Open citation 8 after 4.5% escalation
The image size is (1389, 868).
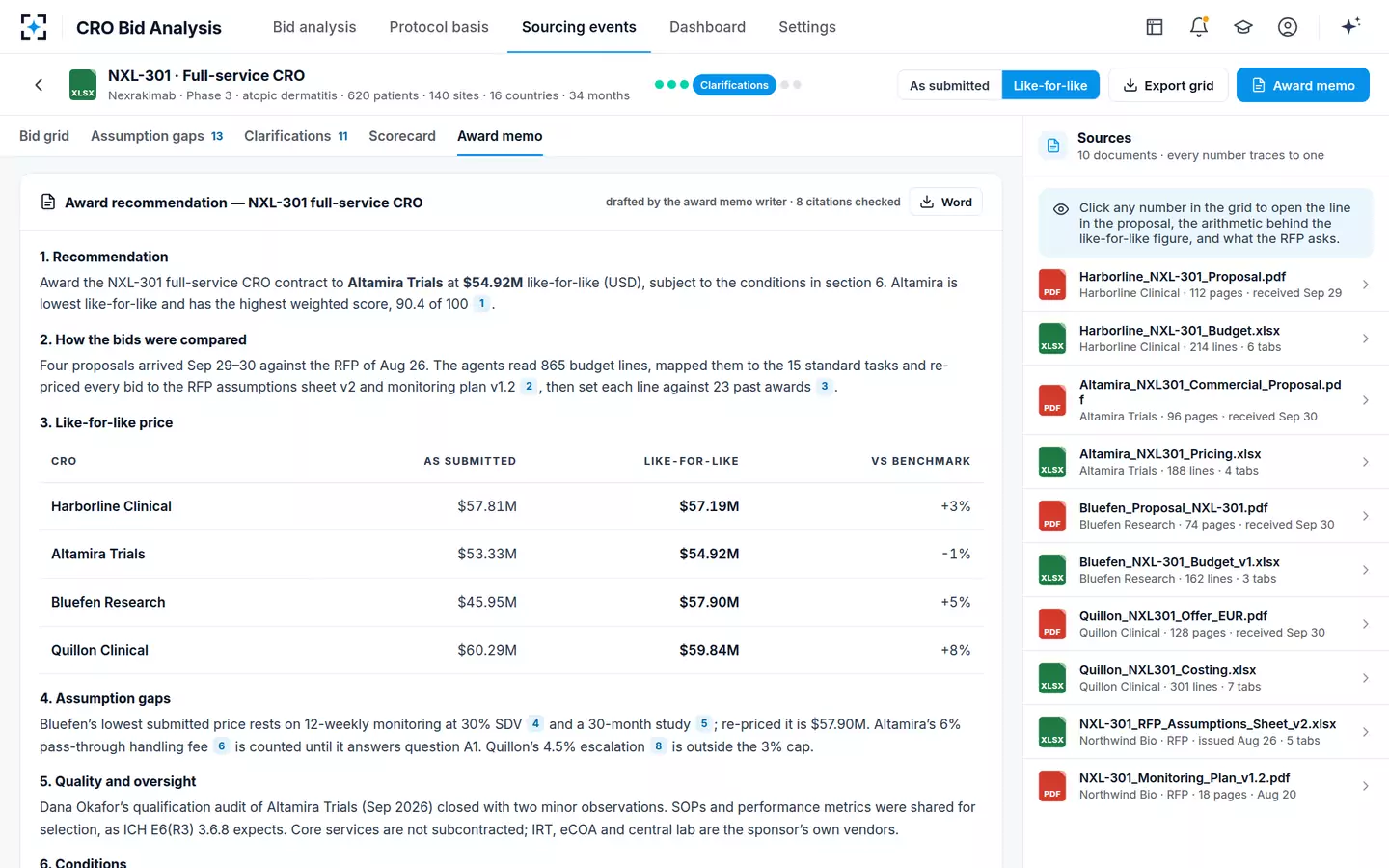658,746
